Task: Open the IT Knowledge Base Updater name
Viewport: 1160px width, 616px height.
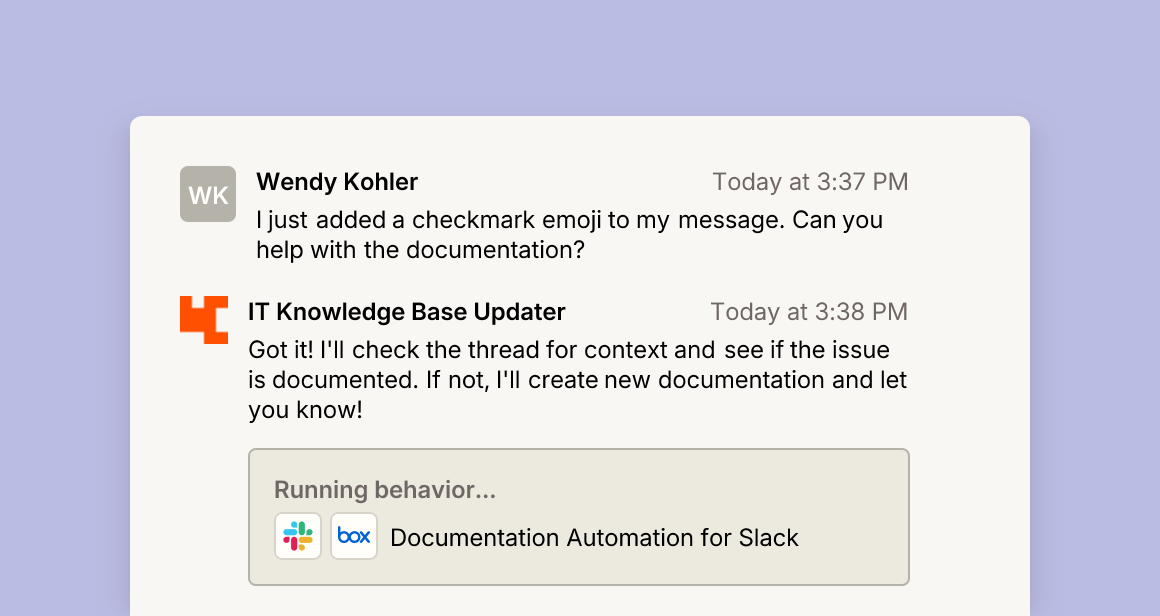Action: 406,312
